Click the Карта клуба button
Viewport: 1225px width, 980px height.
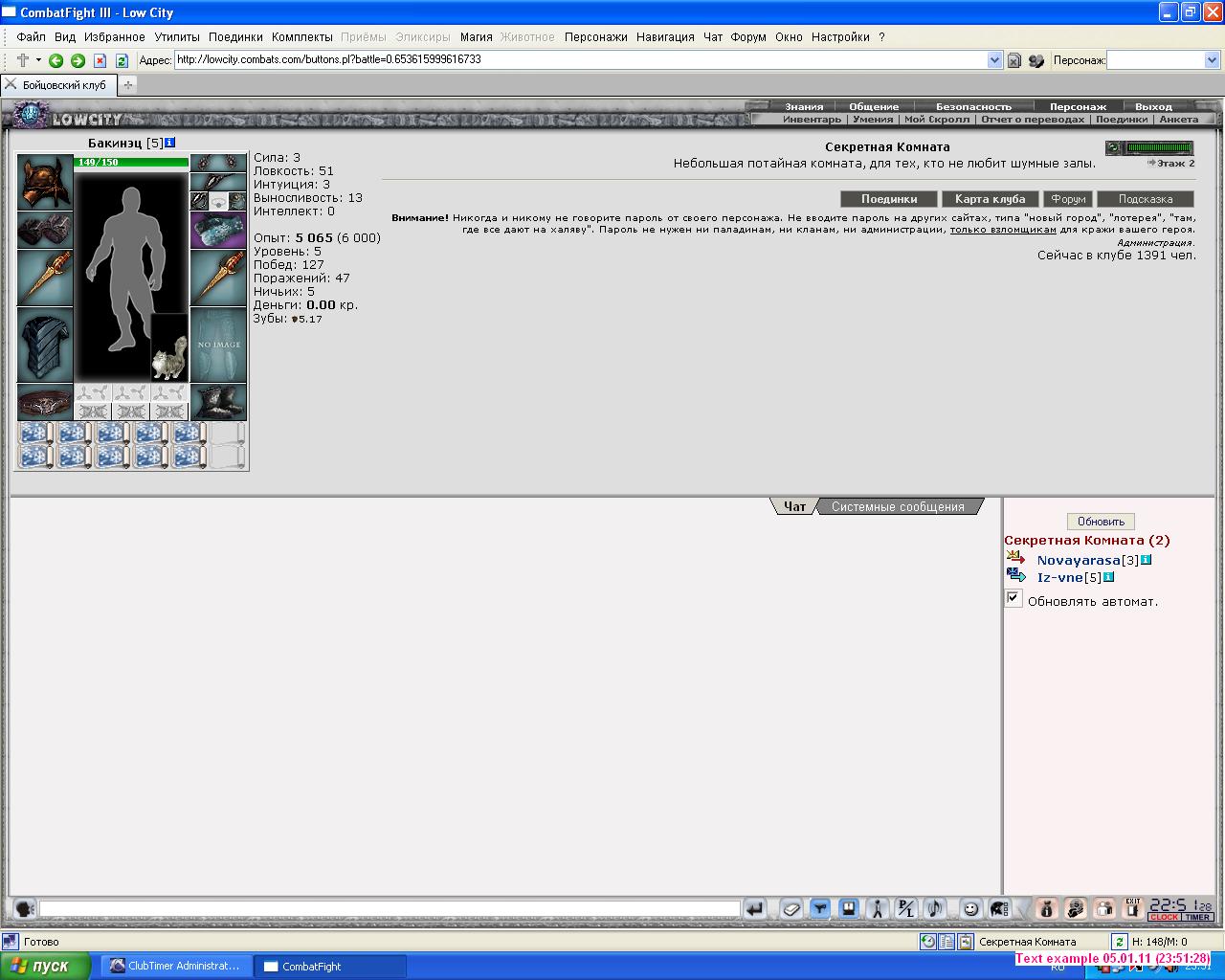(990, 199)
